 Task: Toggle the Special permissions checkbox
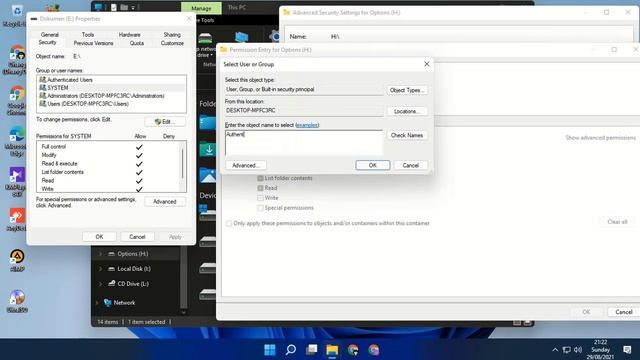(260, 208)
